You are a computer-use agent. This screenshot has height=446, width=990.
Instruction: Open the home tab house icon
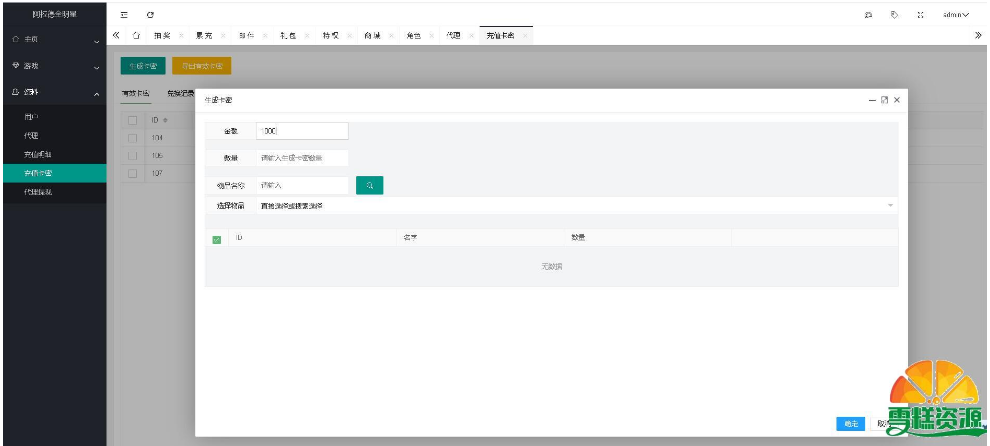click(x=136, y=36)
